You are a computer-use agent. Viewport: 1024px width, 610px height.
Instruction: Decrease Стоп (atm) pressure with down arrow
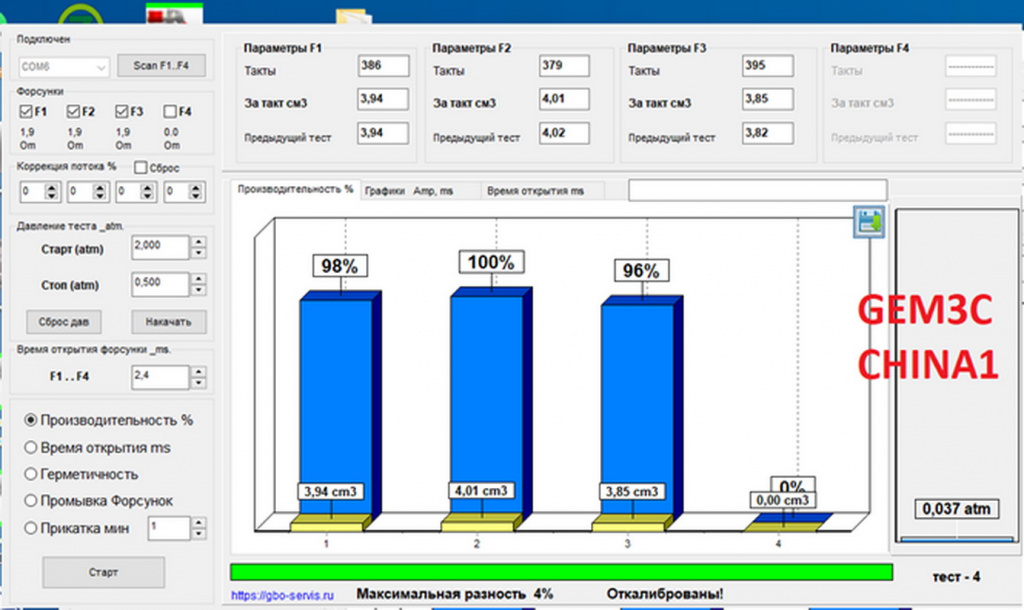point(199,290)
